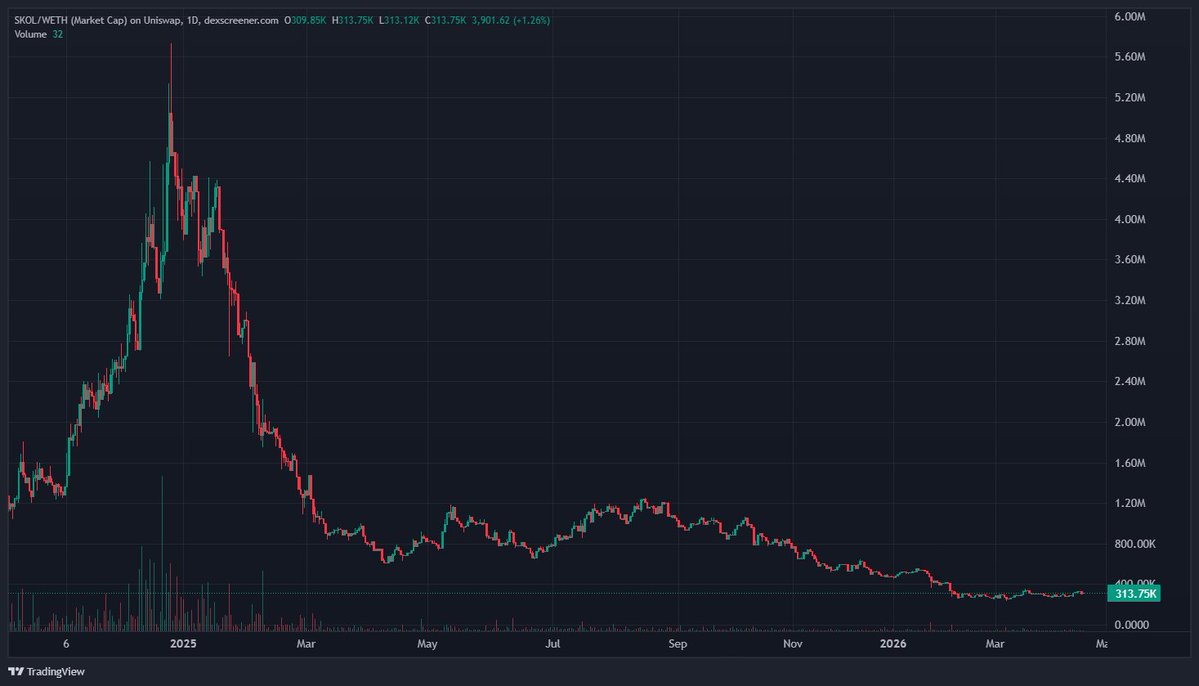Click the high value H313.75K
This screenshot has height=686, width=1199.
point(353,21)
